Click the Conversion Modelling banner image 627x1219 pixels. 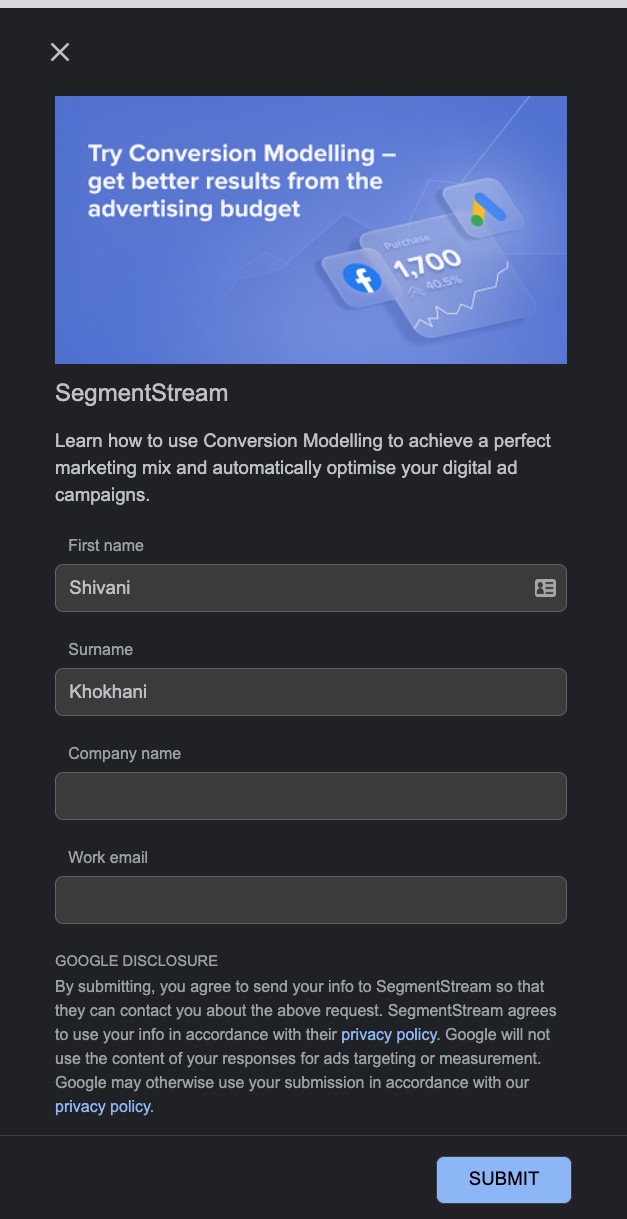(x=310, y=229)
